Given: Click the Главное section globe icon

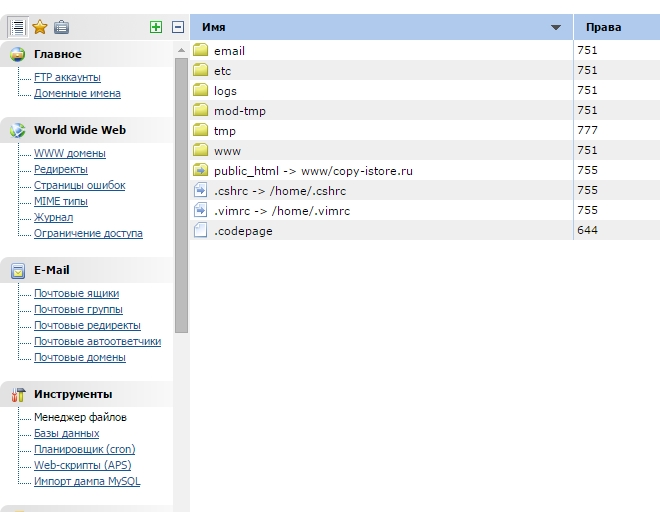Looking at the screenshot, I should pyautogui.click(x=17, y=54).
